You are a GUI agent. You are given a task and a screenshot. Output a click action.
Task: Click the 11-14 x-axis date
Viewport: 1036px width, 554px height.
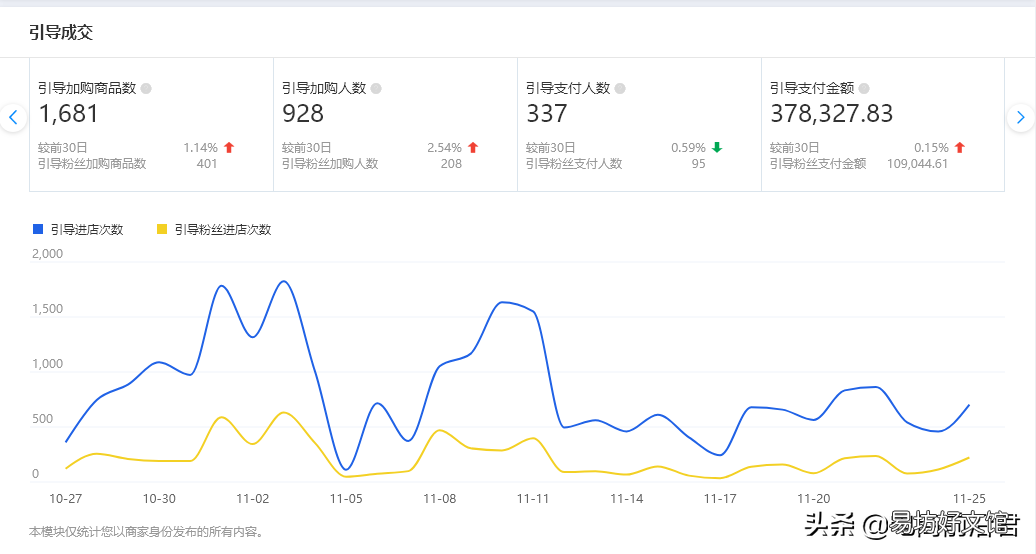626,499
